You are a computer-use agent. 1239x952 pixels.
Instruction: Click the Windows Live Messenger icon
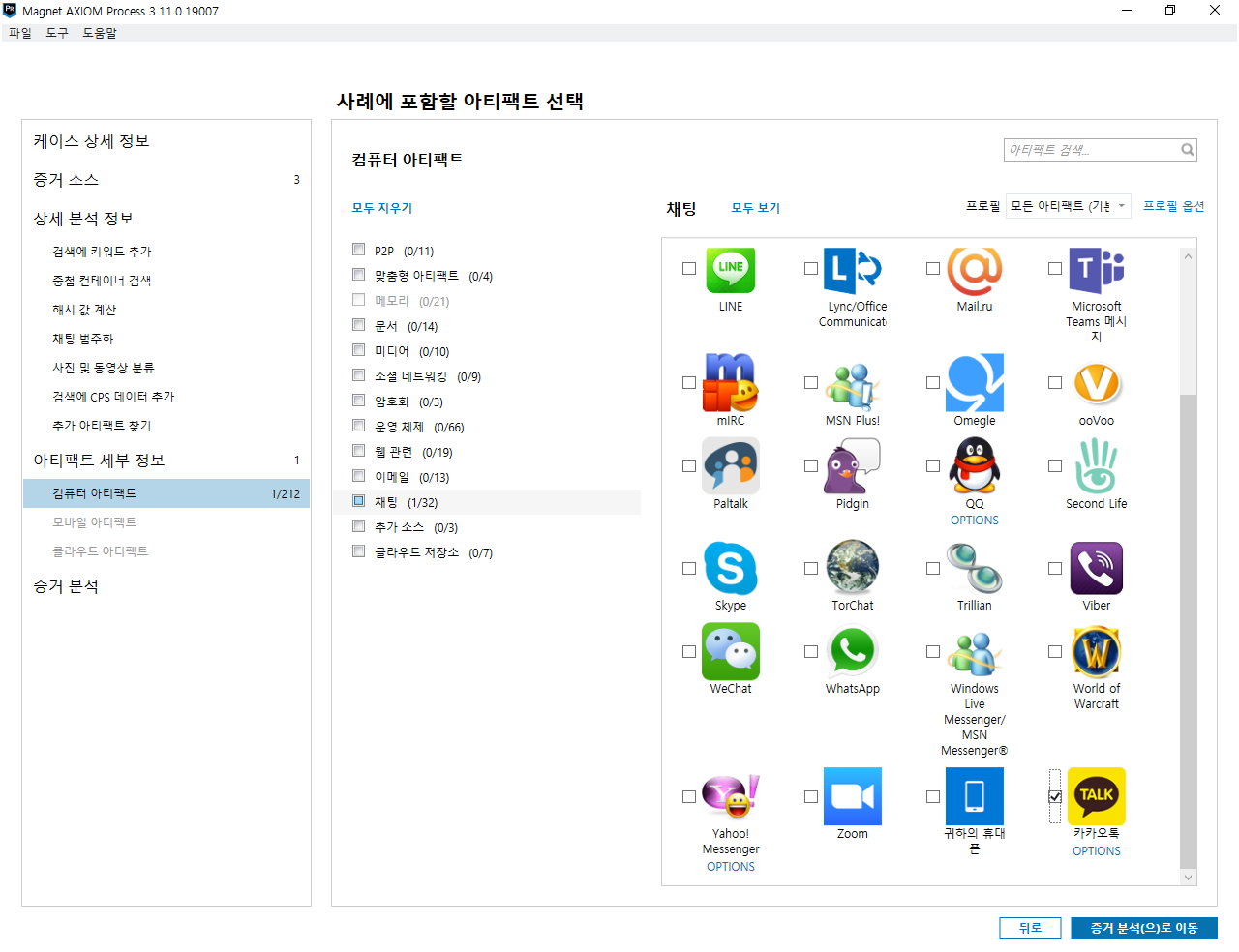click(x=975, y=653)
